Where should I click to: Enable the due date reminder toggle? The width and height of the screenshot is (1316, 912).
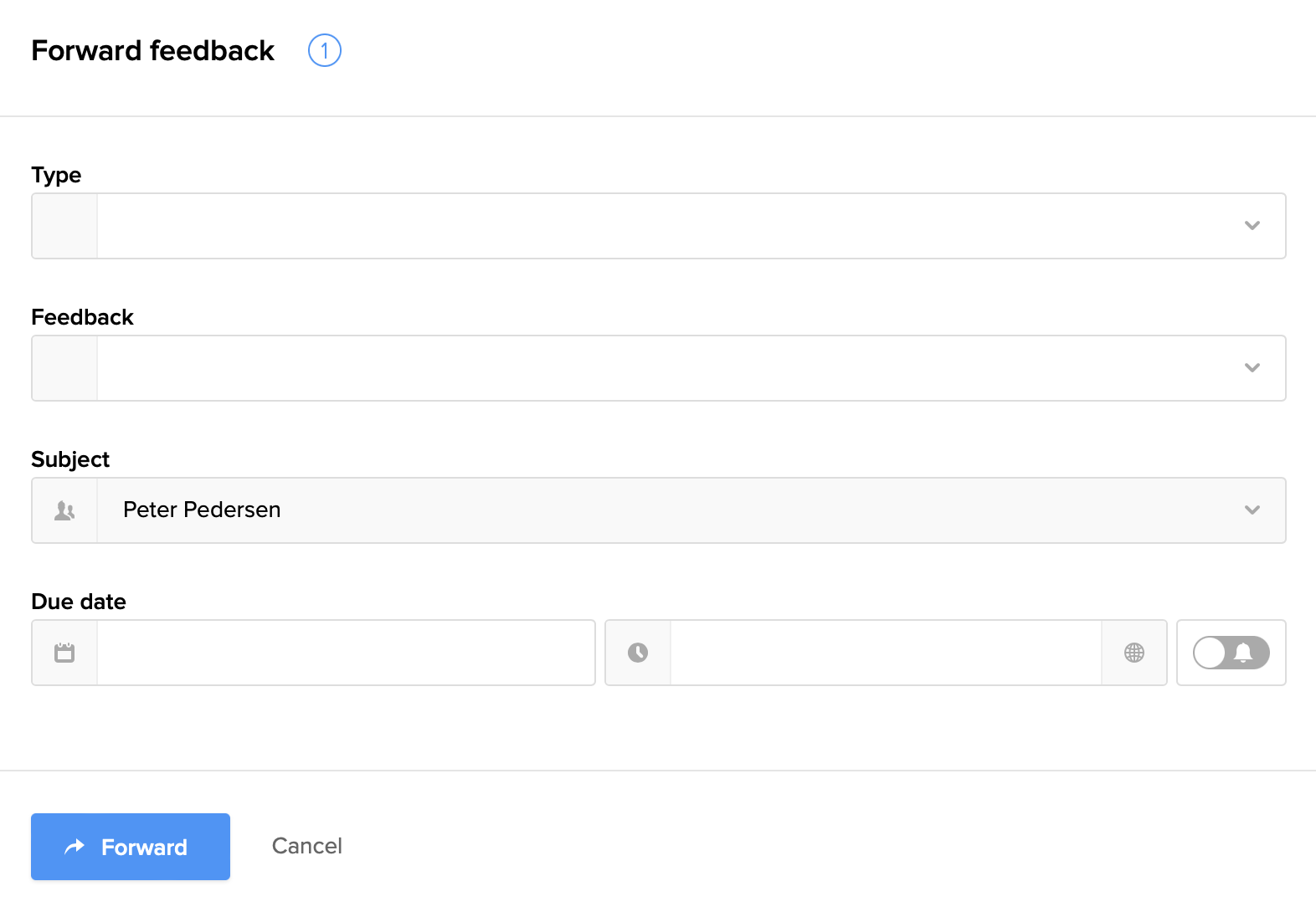coord(1231,653)
